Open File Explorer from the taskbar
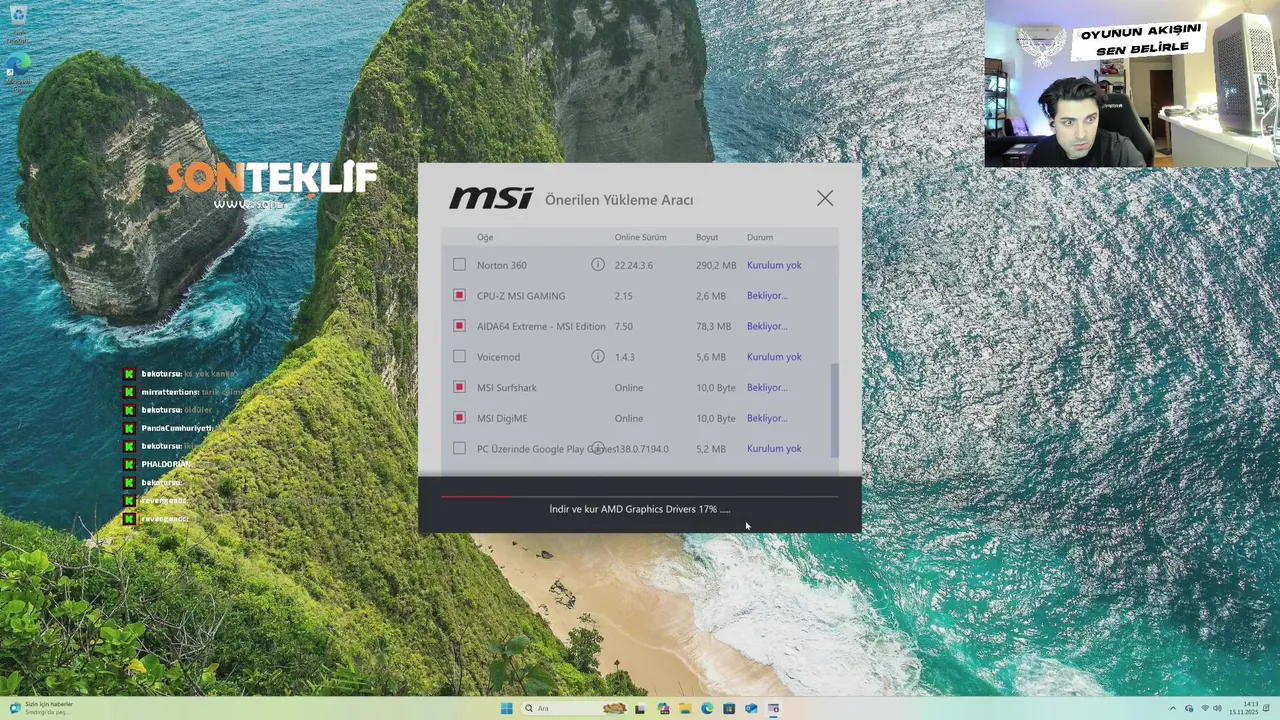The image size is (1280, 720). tap(685, 708)
